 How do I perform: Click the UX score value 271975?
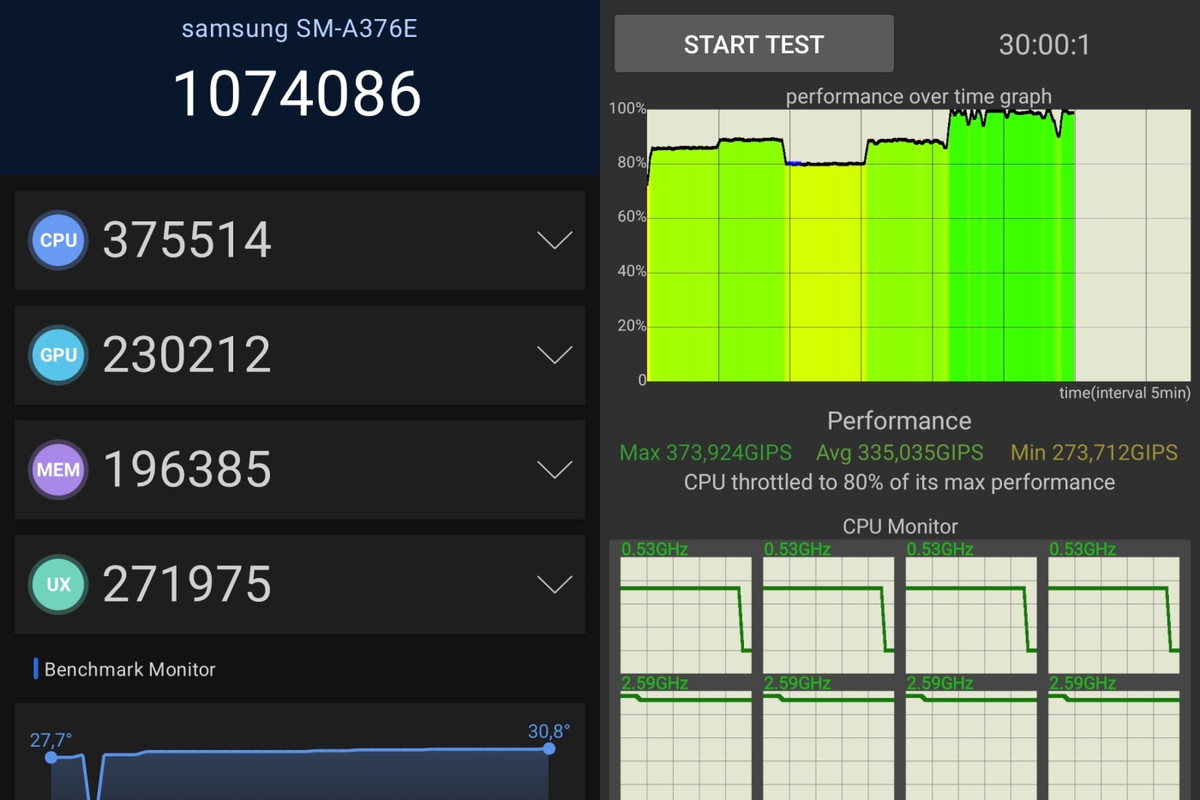coord(187,584)
